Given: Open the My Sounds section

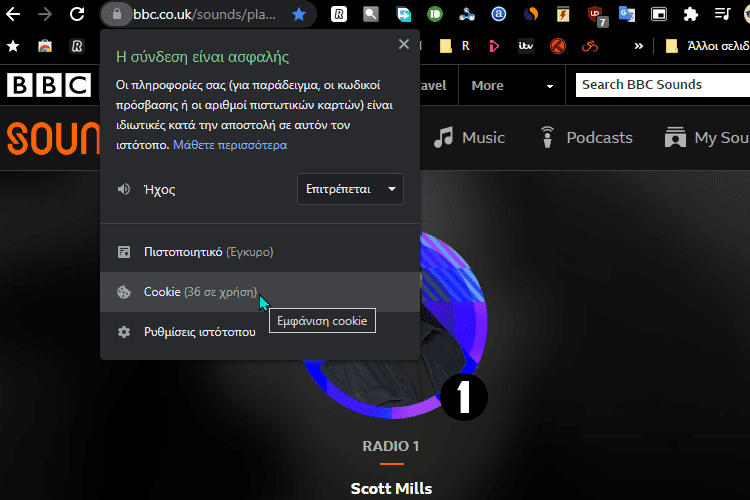Looking at the screenshot, I should (x=707, y=138).
